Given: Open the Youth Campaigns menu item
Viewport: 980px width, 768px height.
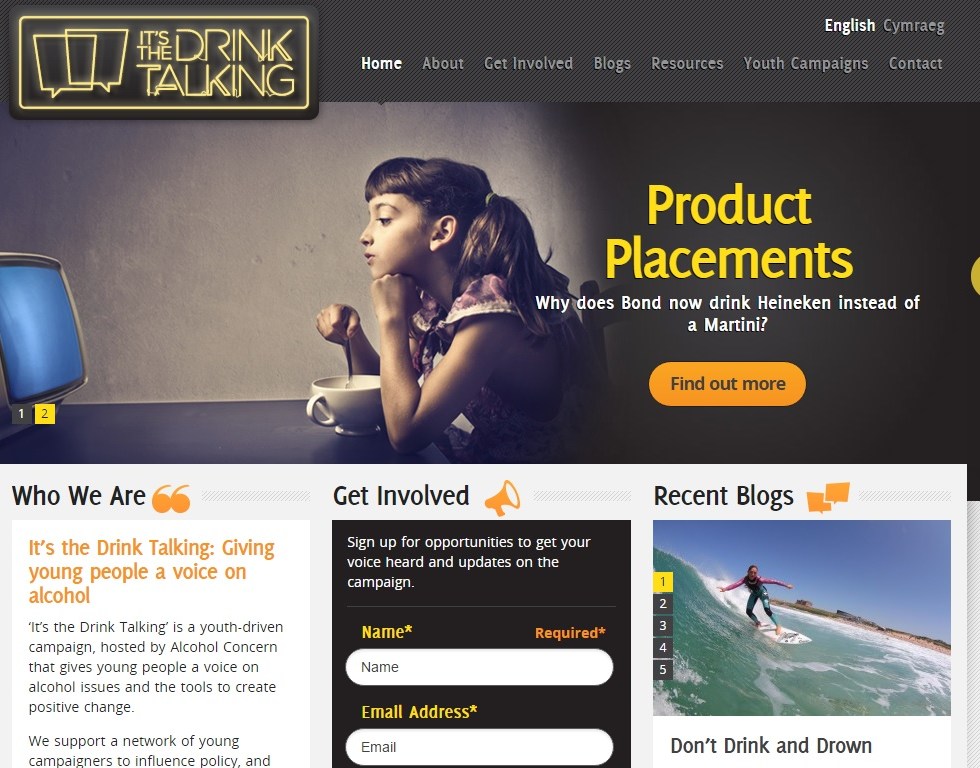Looking at the screenshot, I should click(806, 63).
